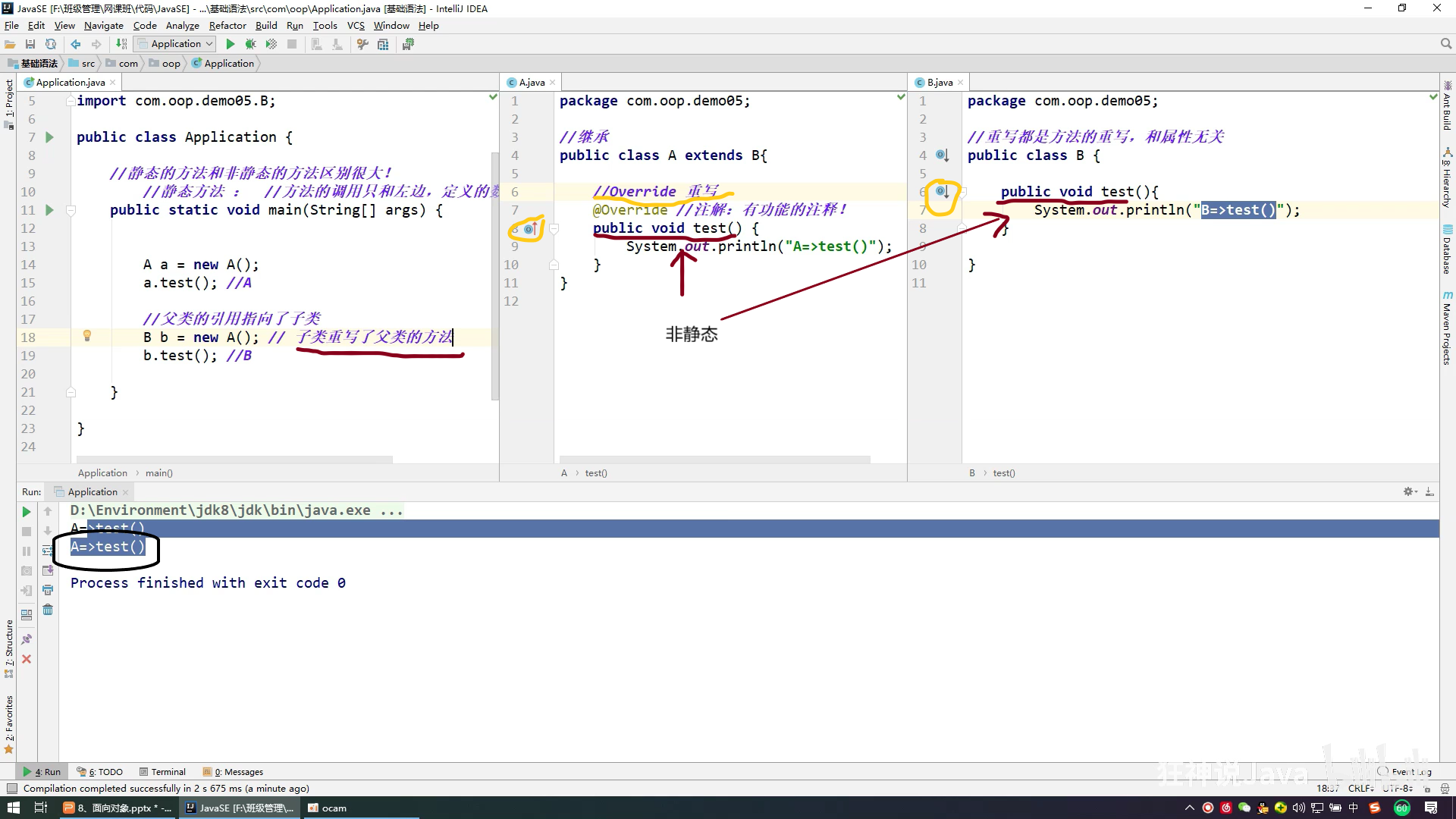The width and height of the screenshot is (1456, 819).
Task: Click horizontal scrollbar under Application.java editor
Action: tap(235, 460)
